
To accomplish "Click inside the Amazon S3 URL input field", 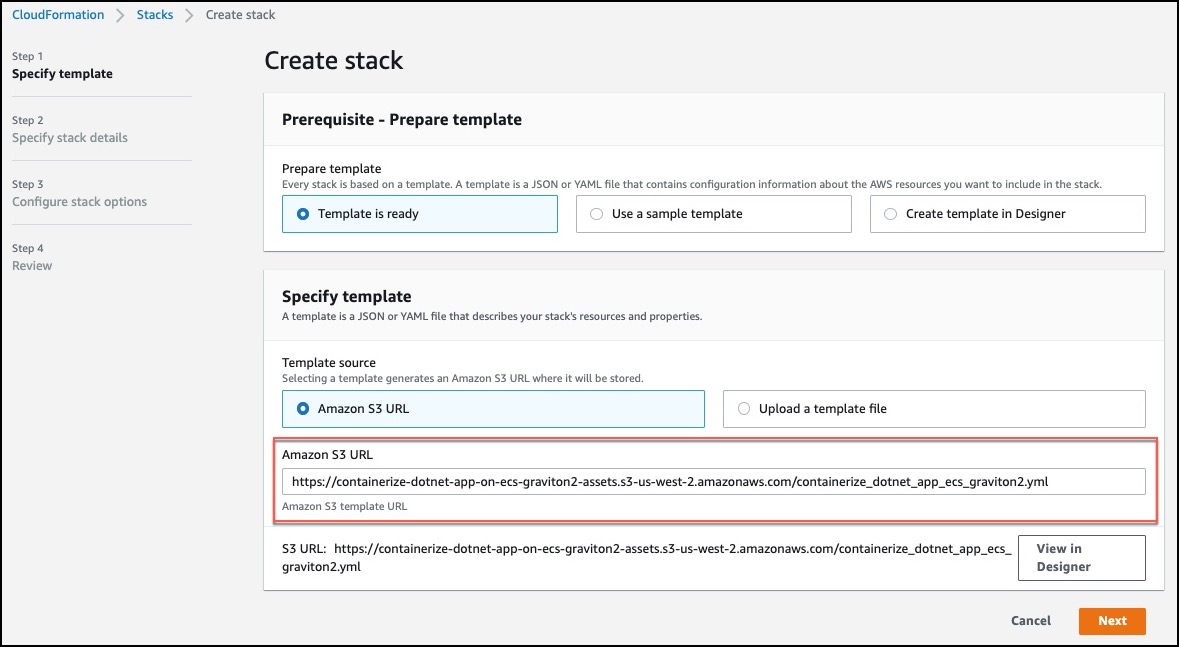I will pos(714,481).
